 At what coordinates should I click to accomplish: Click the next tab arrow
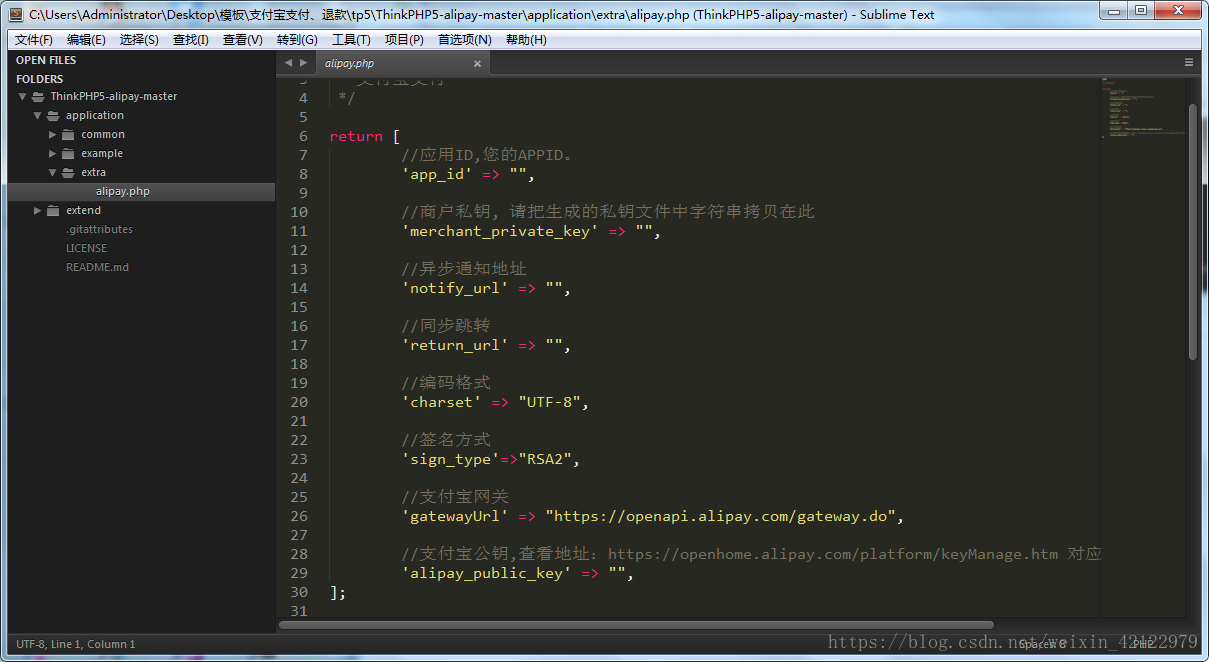(304, 63)
